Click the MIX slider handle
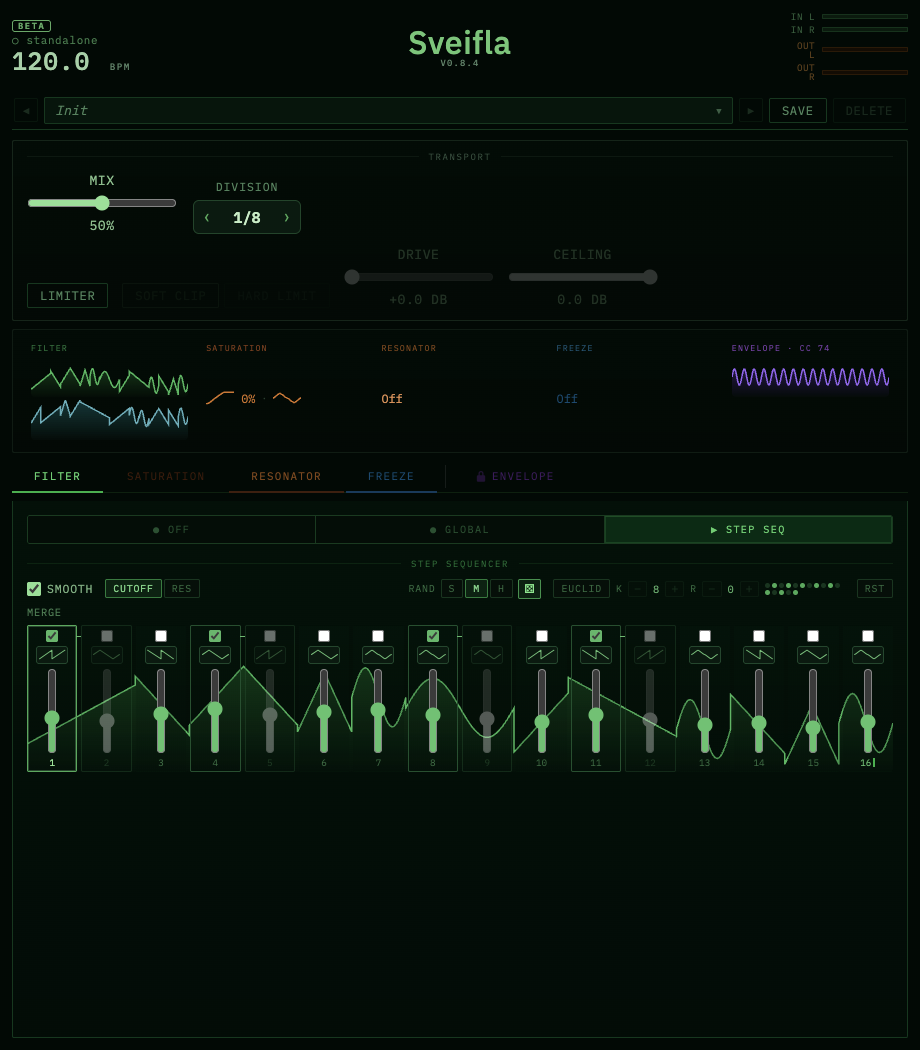Viewport: 920px width, 1050px height. 102,203
